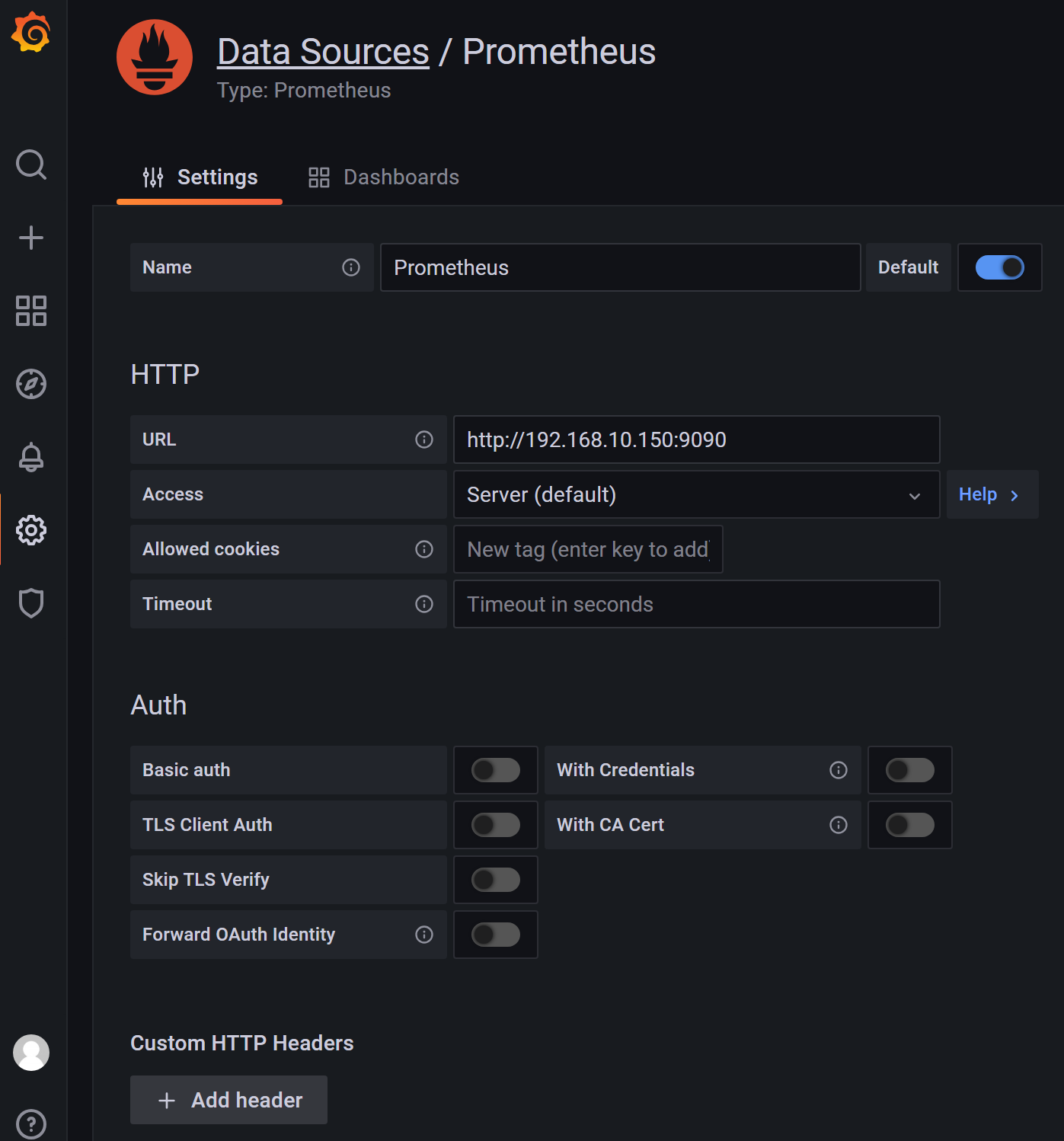Click the info icon next to With CA Cert
Viewport: 1064px width, 1141px height.
(x=839, y=825)
